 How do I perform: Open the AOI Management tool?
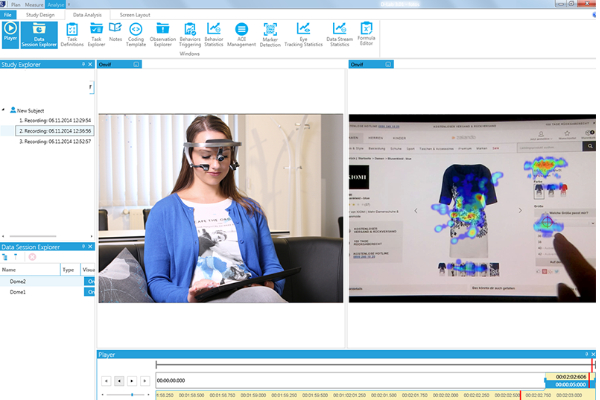(241, 35)
